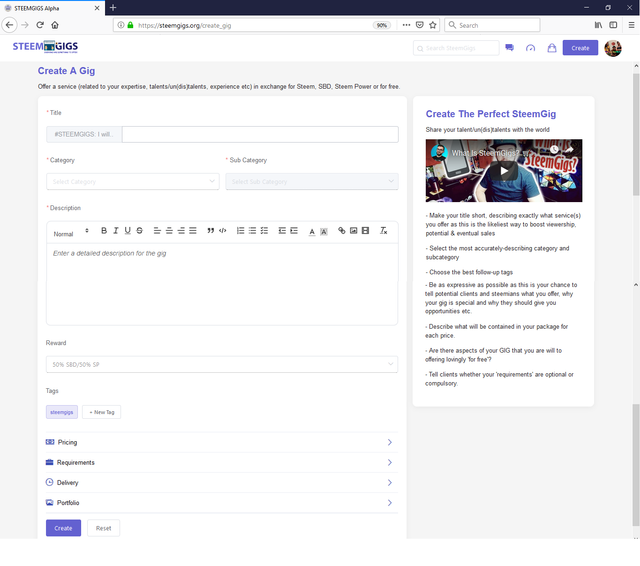
Task: Open text color picker
Action: [312, 231]
